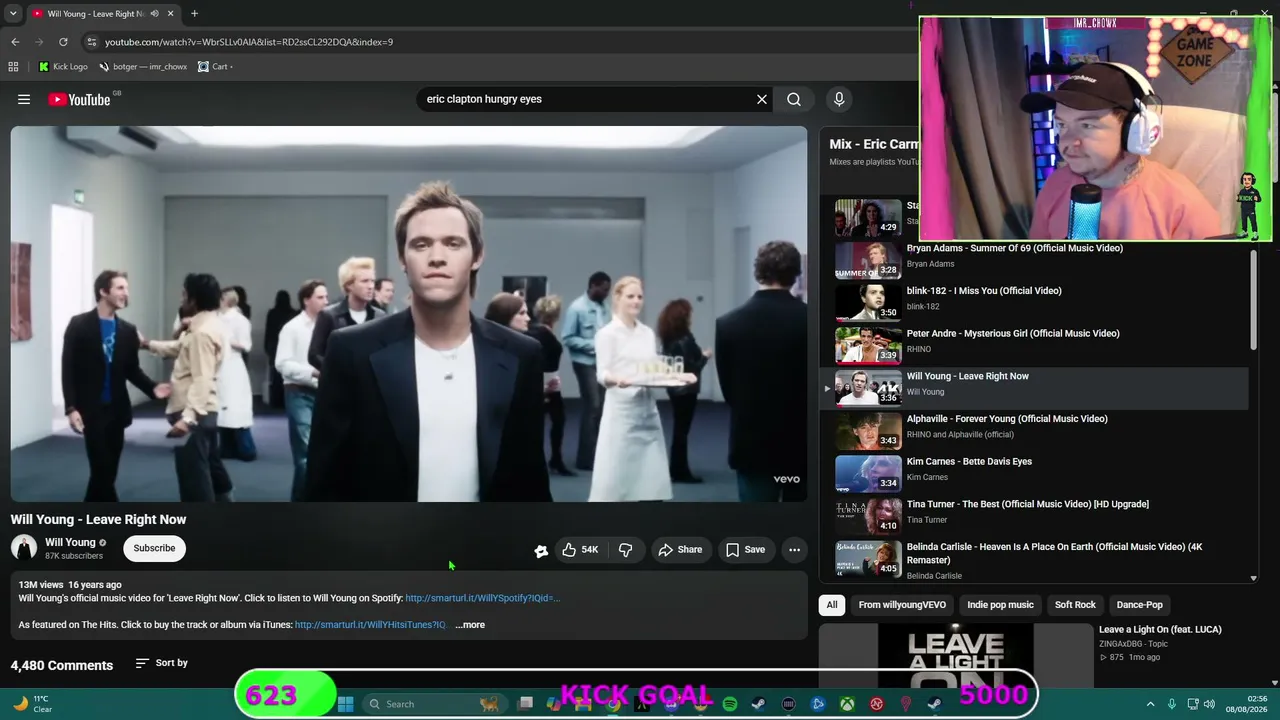This screenshot has height=720, width=1280.
Task: Click the title Leave a Light On (feat. LUCA)
Action: pos(1160,630)
